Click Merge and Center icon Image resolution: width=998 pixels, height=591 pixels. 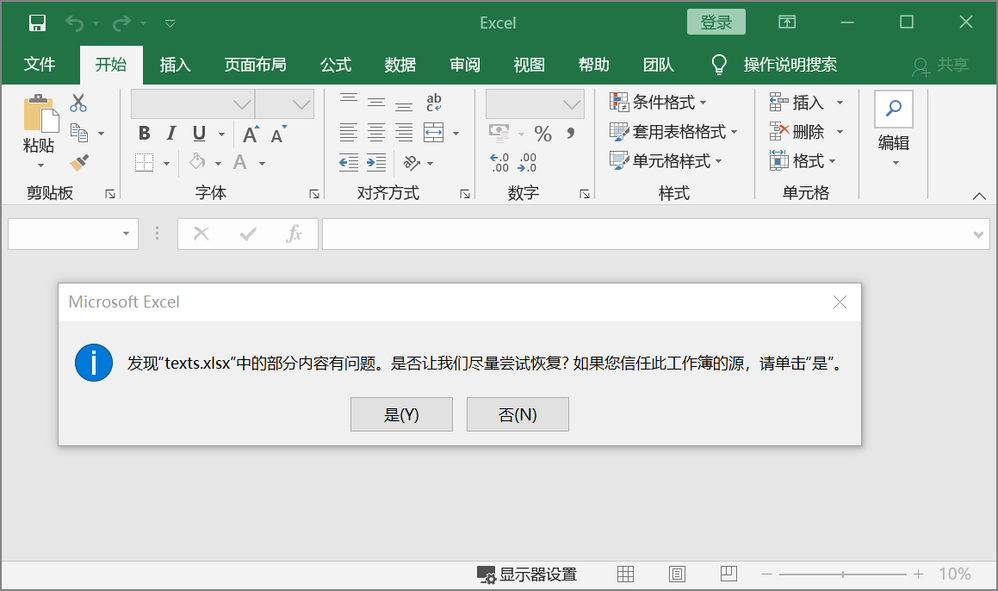point(433,133)
